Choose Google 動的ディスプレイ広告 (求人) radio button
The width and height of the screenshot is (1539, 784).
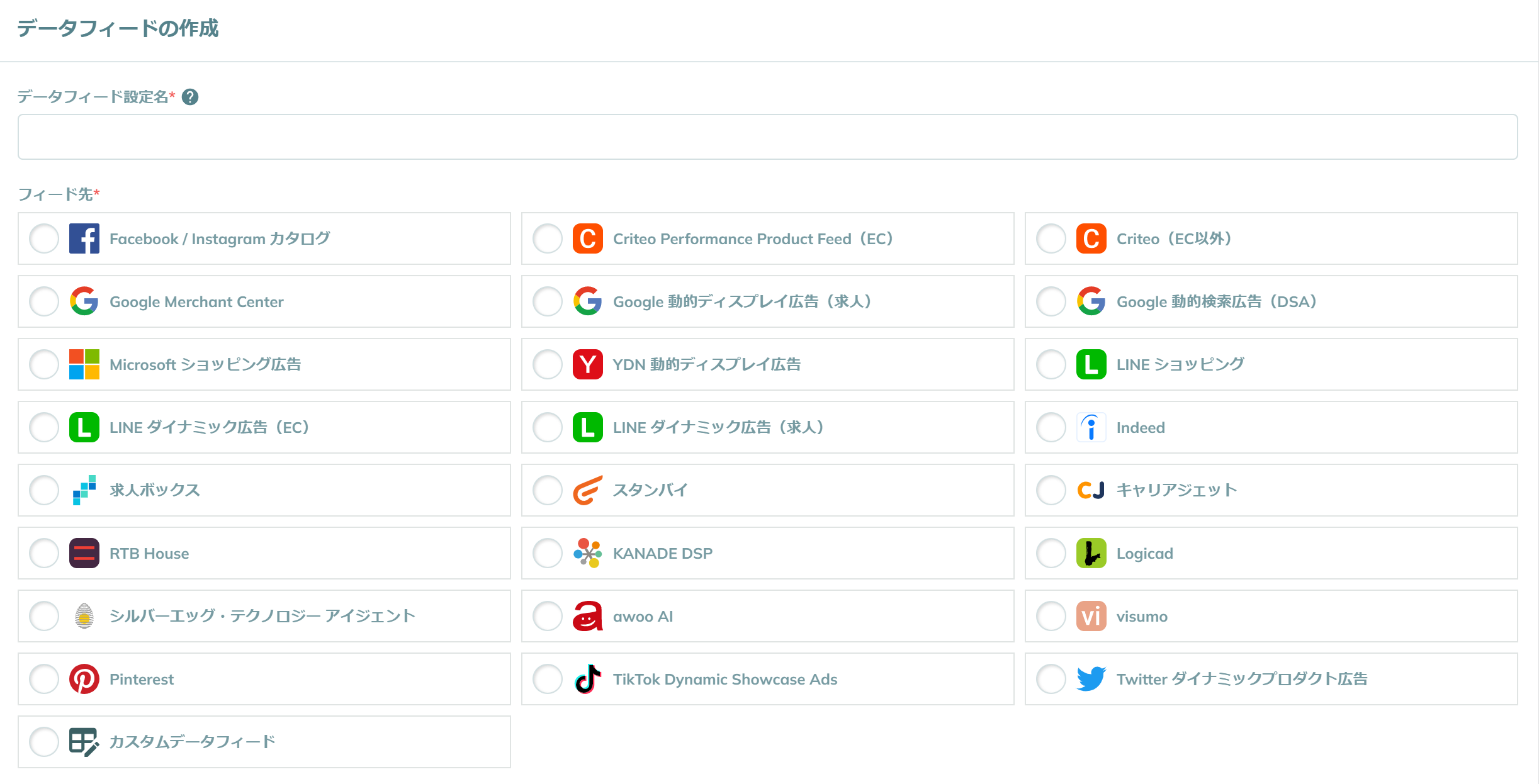click(x=548, y=301)
